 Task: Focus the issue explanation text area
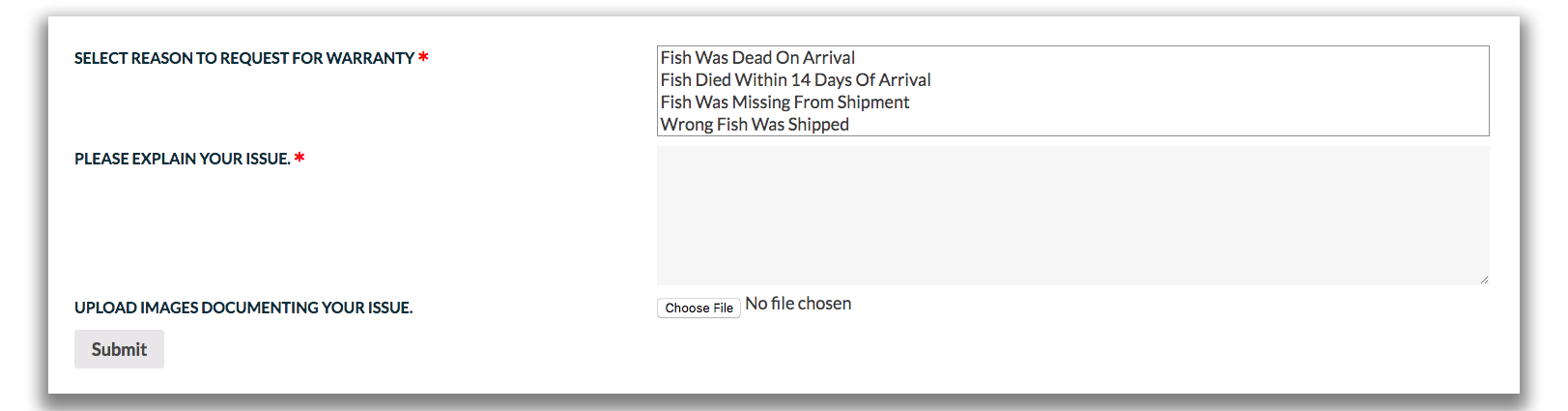coord(1072,215)
